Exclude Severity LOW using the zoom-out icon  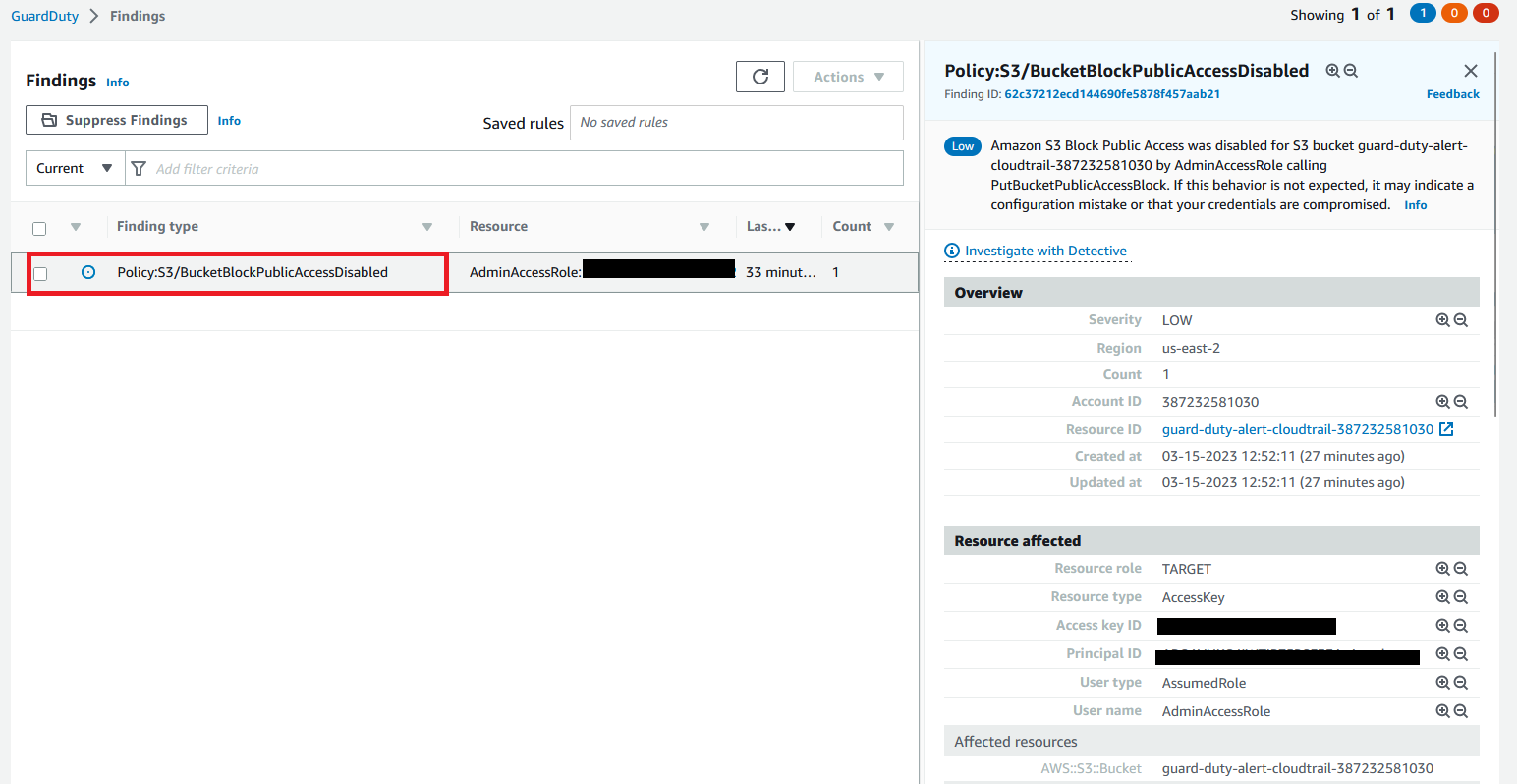pyautogui.click(x=1461, y=320)
